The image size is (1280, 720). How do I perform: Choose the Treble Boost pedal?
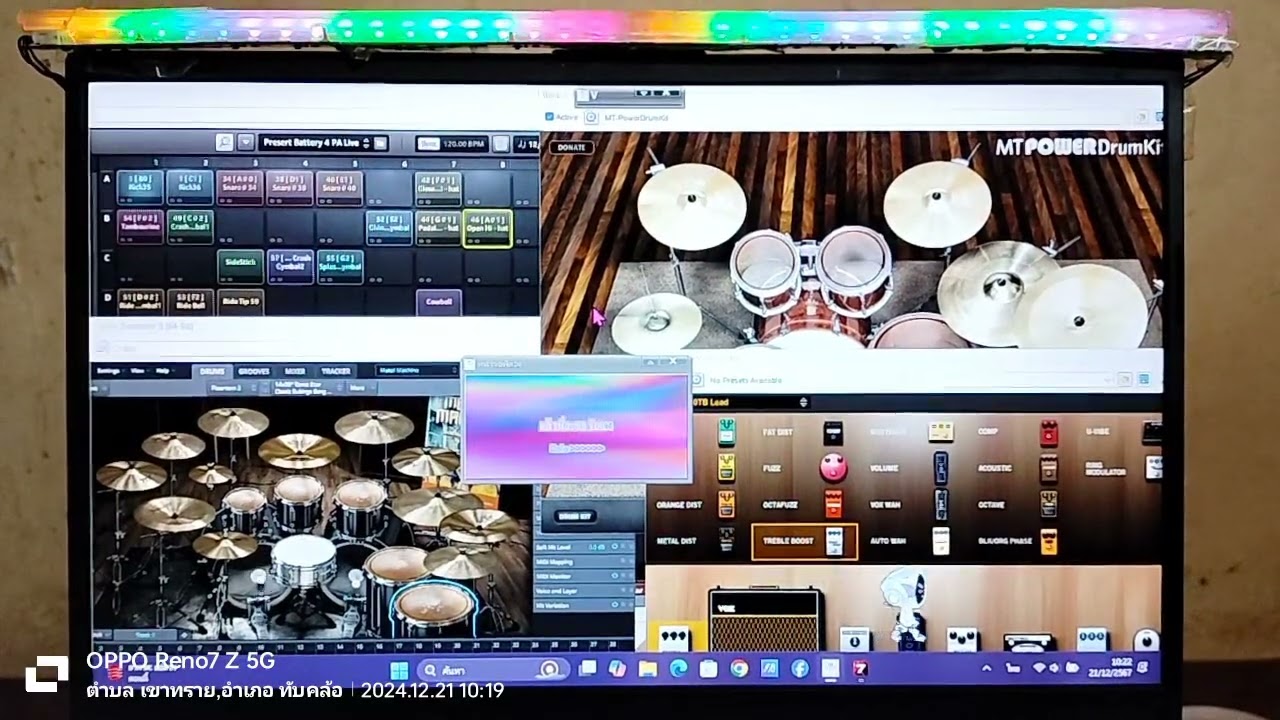(x=804, y=541)
